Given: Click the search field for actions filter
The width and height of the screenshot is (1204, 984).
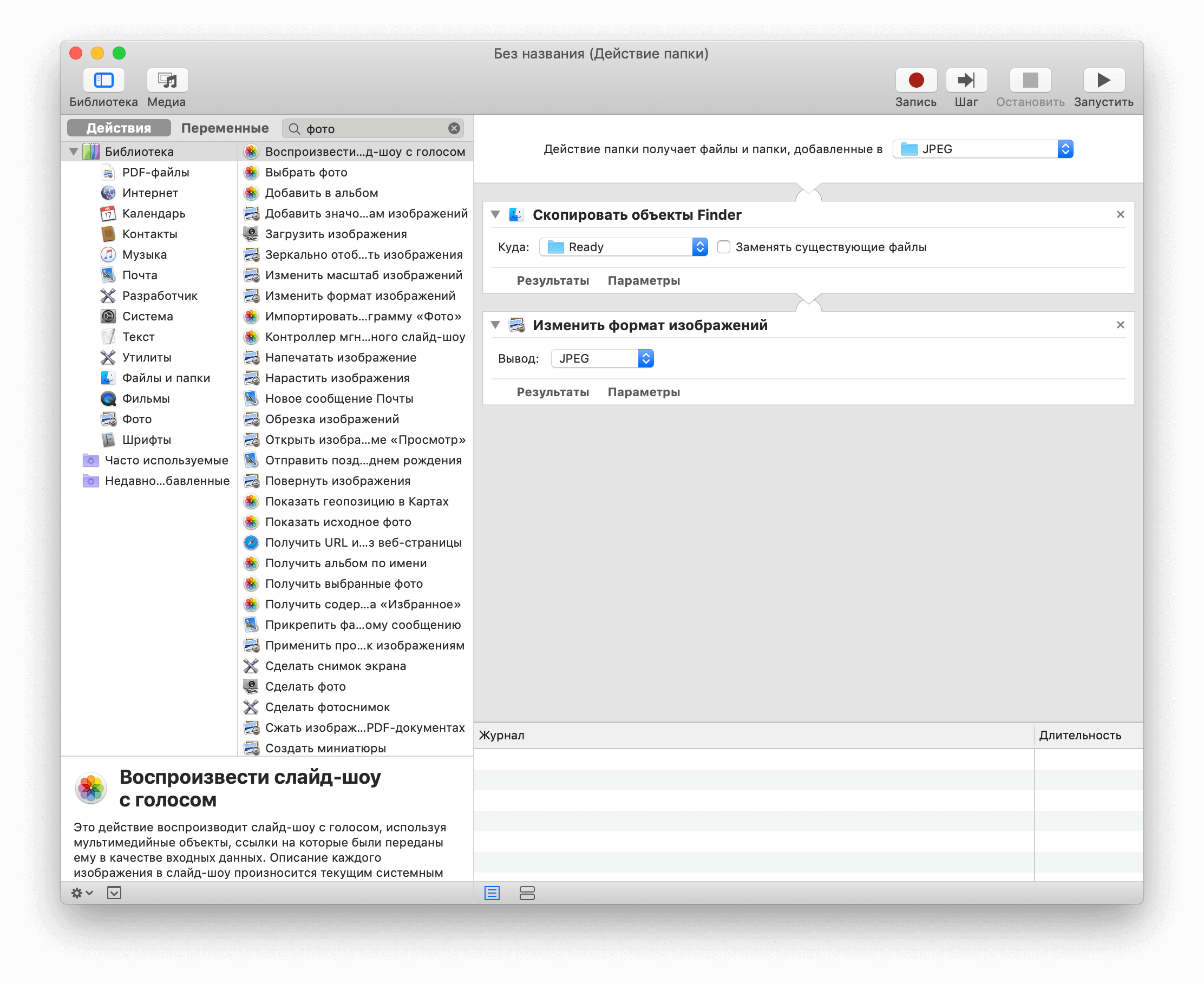Looking at the screenshot, I should (x=375, y=127).
